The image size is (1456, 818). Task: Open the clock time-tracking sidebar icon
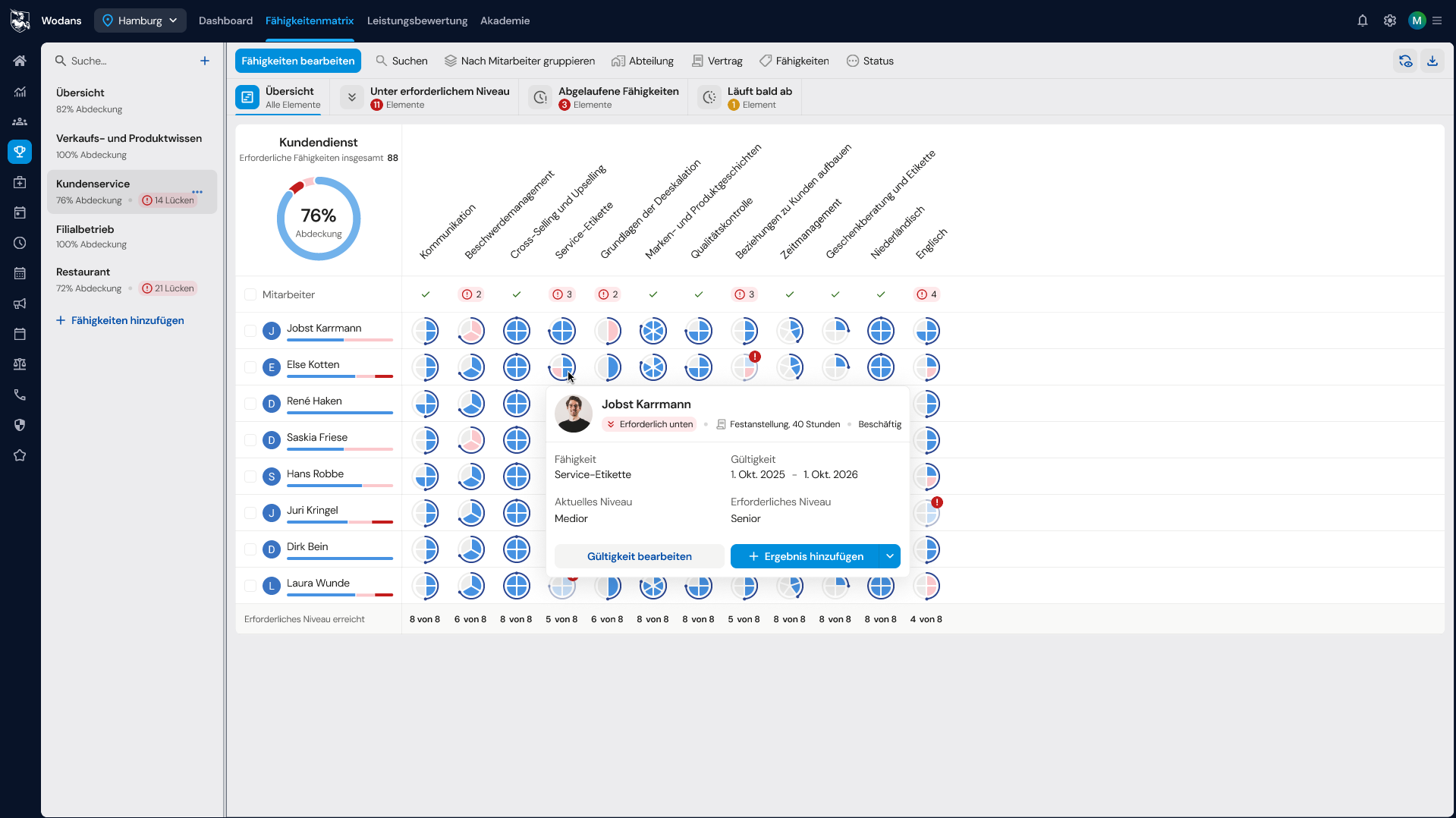click(20, 243)
